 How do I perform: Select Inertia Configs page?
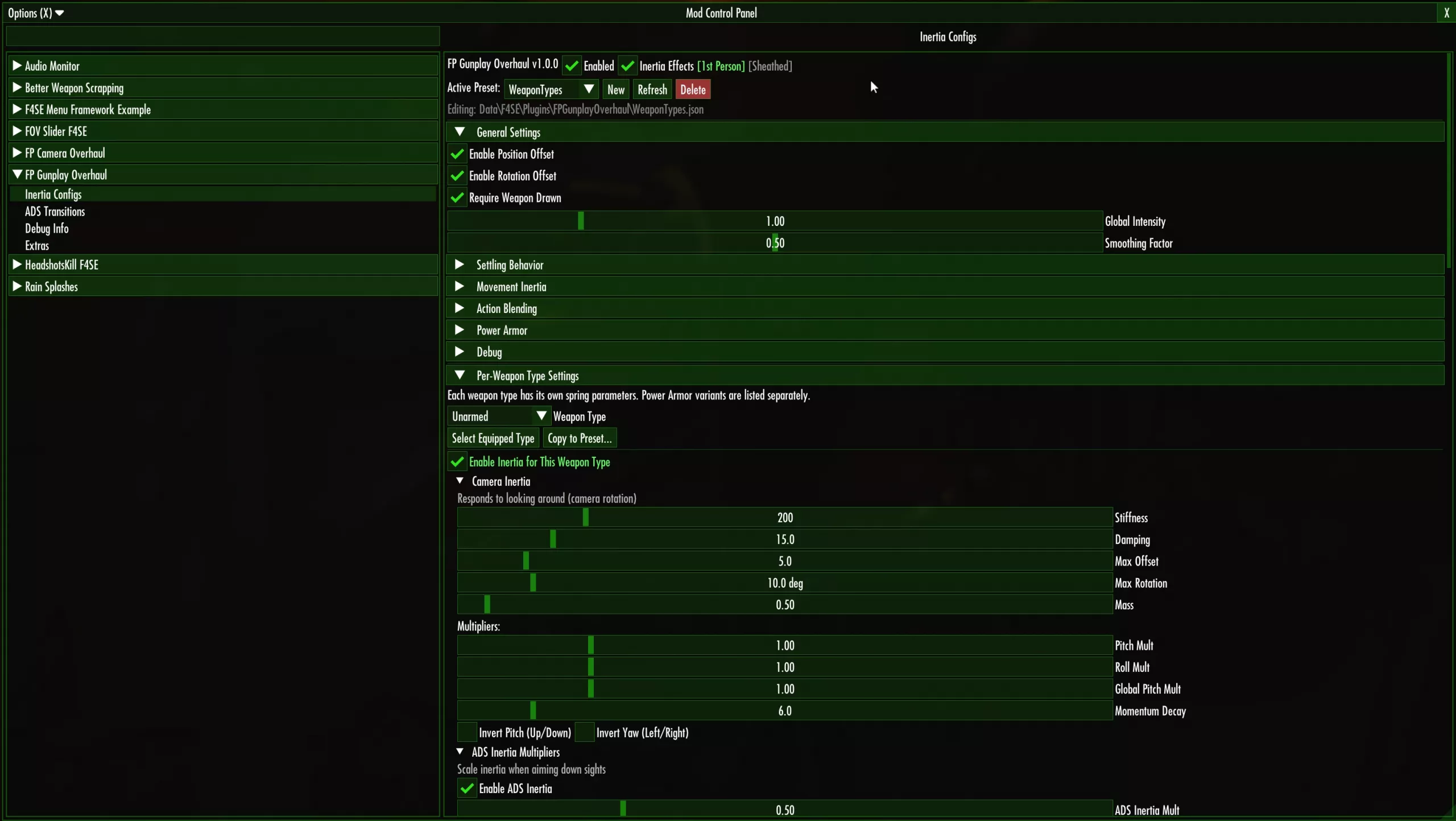point(223,195)
